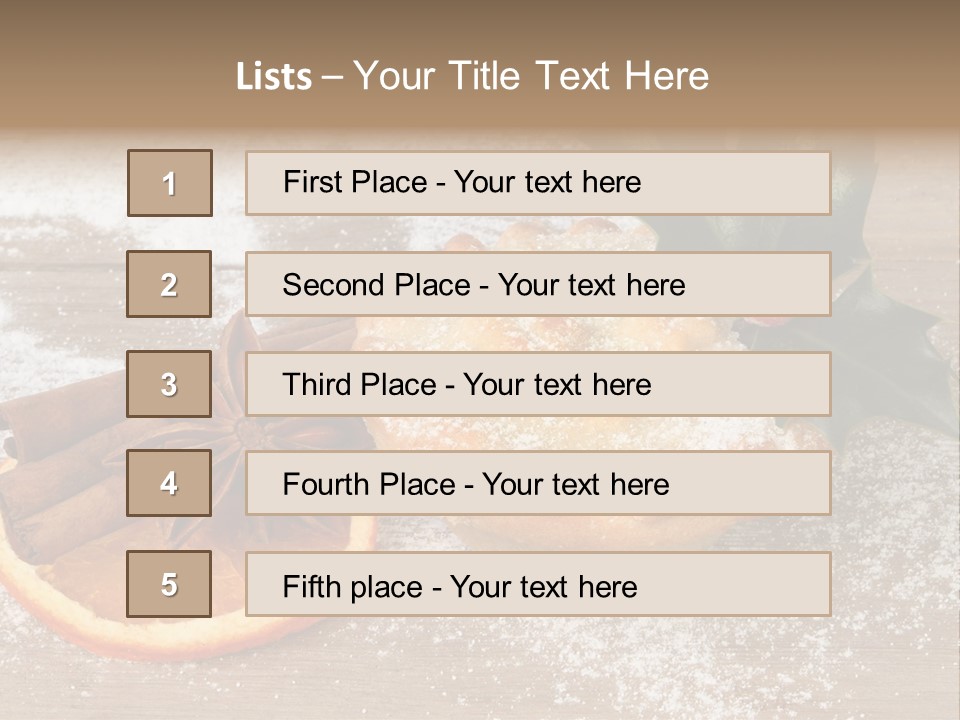Select the number 4 box

point(169,483)
